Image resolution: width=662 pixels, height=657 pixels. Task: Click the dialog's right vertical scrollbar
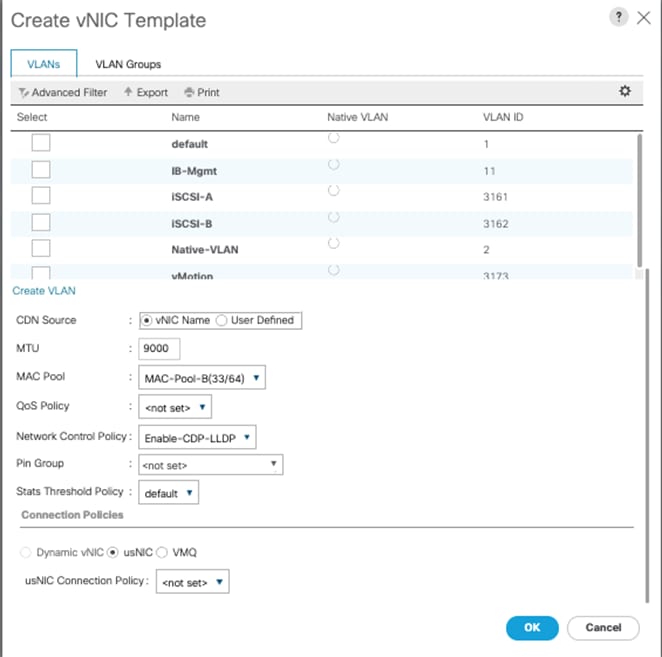pos(647,435)
